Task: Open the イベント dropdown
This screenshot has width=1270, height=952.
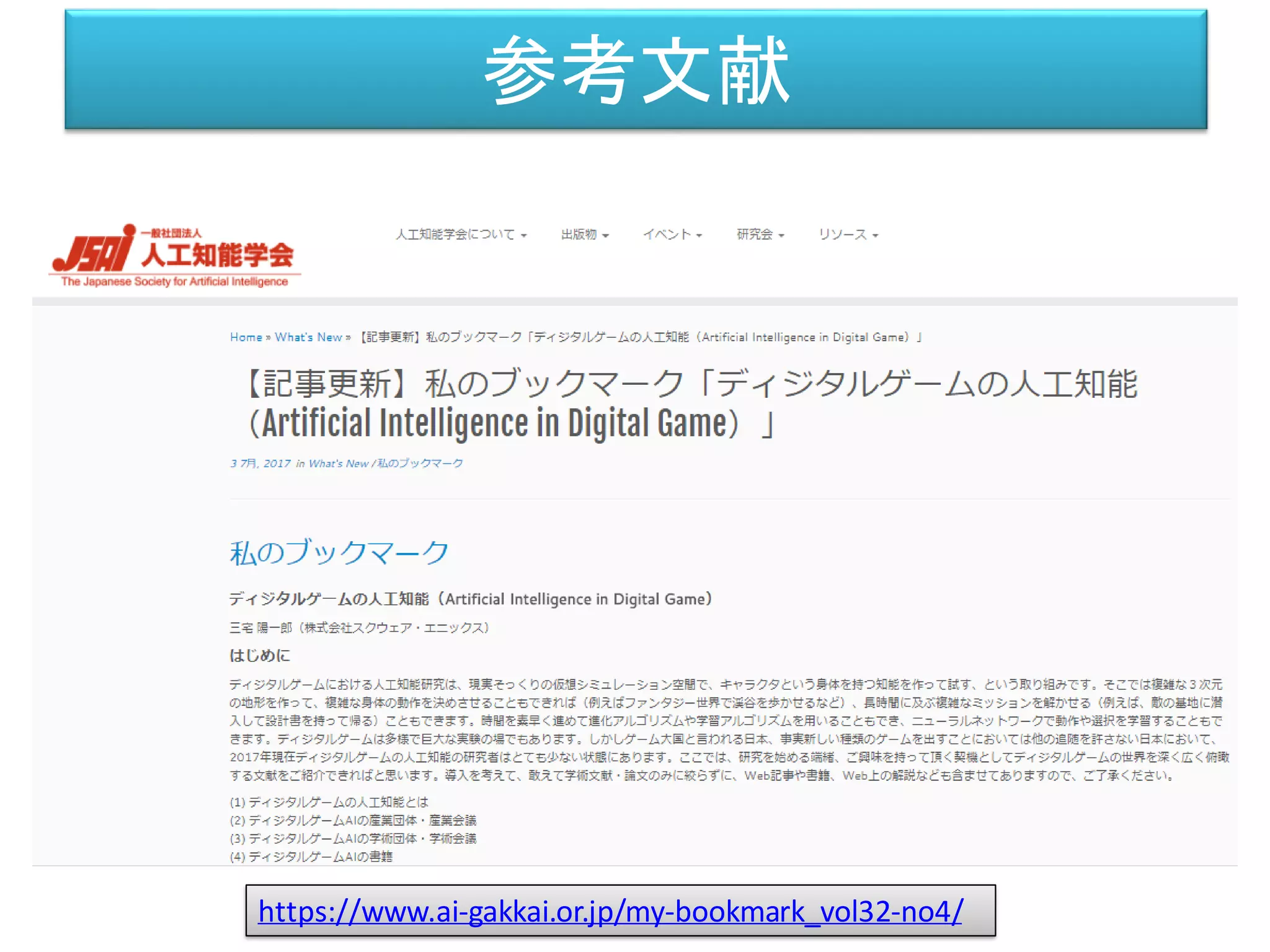Action: tap(672, 234)
